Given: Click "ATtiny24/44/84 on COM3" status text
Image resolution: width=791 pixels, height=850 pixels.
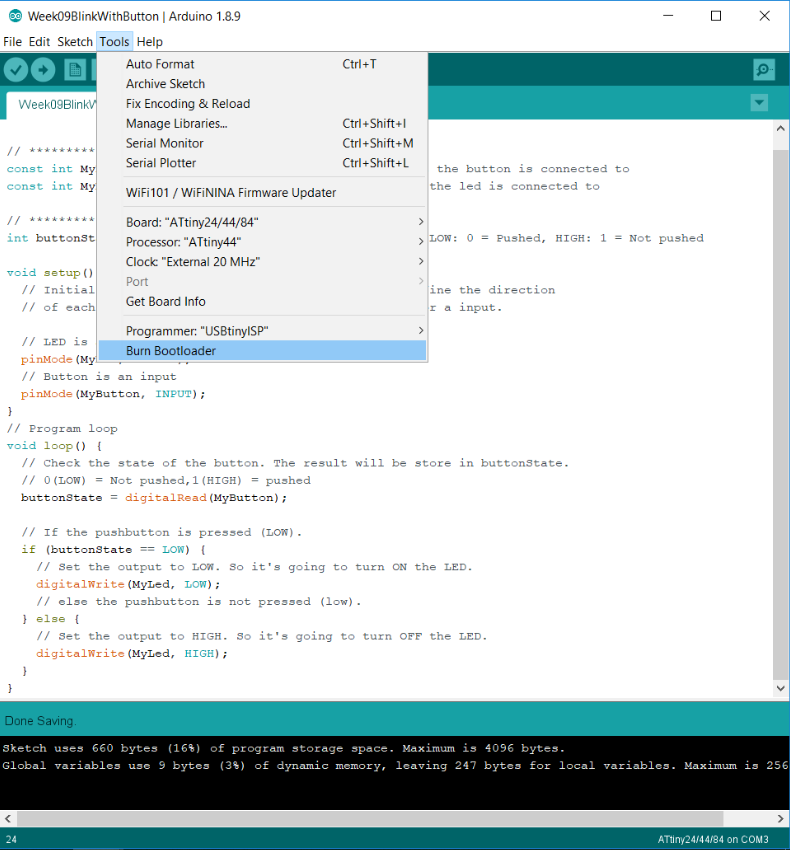Looking at the screenshot, I should [x=712, y=840].
